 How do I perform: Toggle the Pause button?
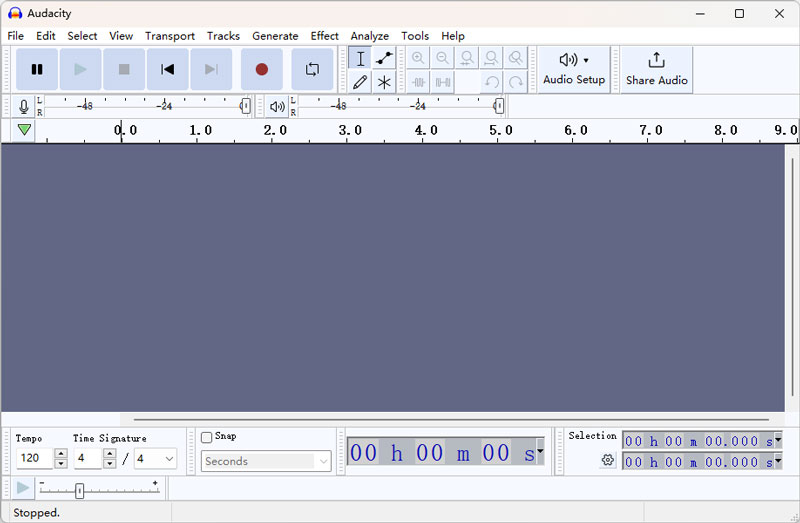(x=37, y=69)
